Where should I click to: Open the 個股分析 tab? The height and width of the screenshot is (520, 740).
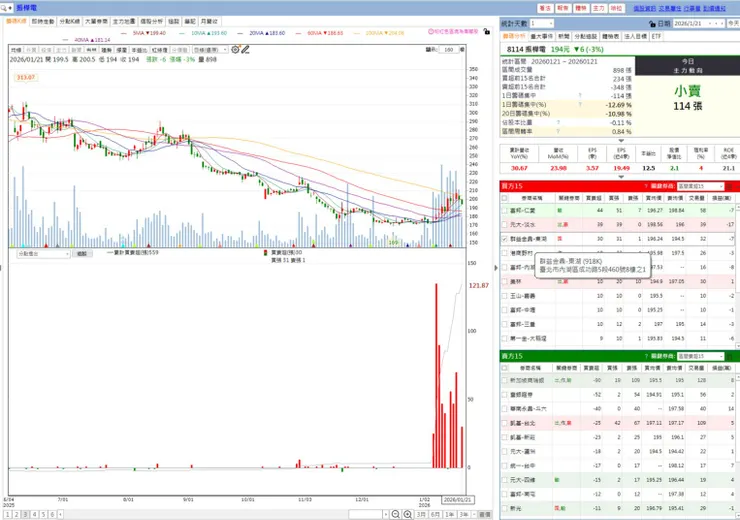(x=151, y=22)
